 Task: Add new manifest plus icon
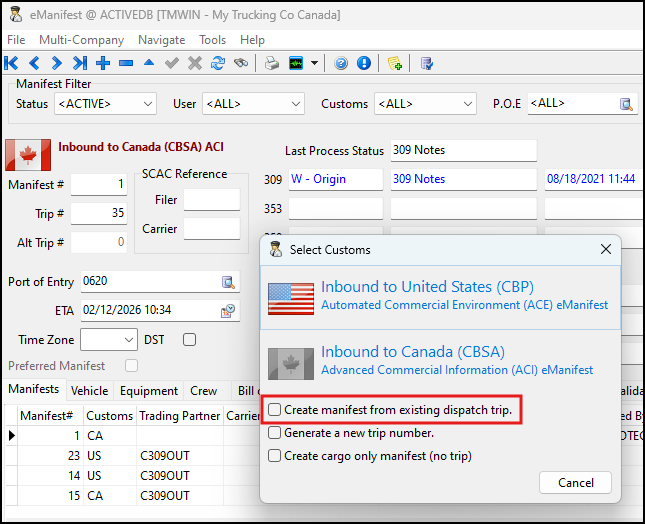(x=103, y=63)
